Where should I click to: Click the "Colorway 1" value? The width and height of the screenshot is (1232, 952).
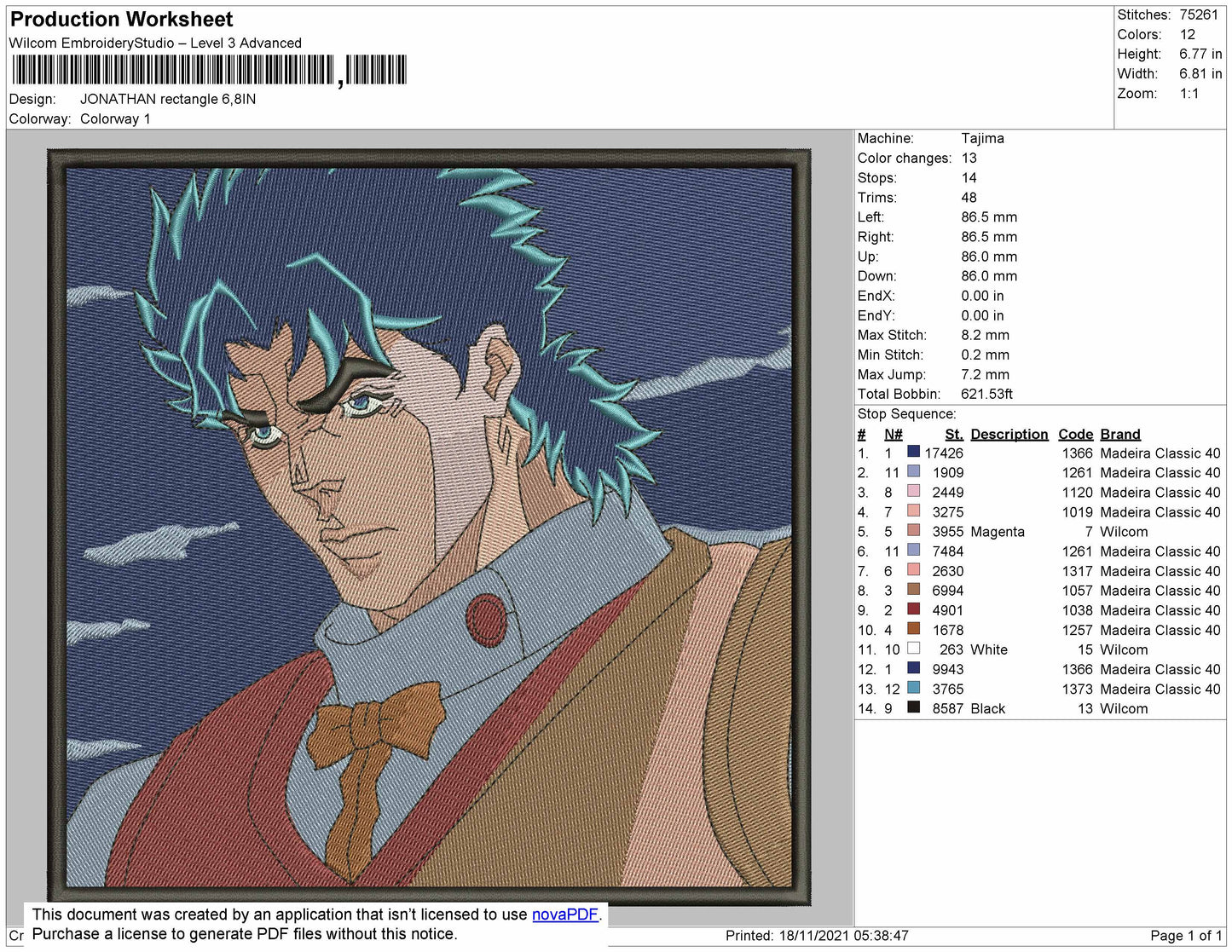pos(115,118)
